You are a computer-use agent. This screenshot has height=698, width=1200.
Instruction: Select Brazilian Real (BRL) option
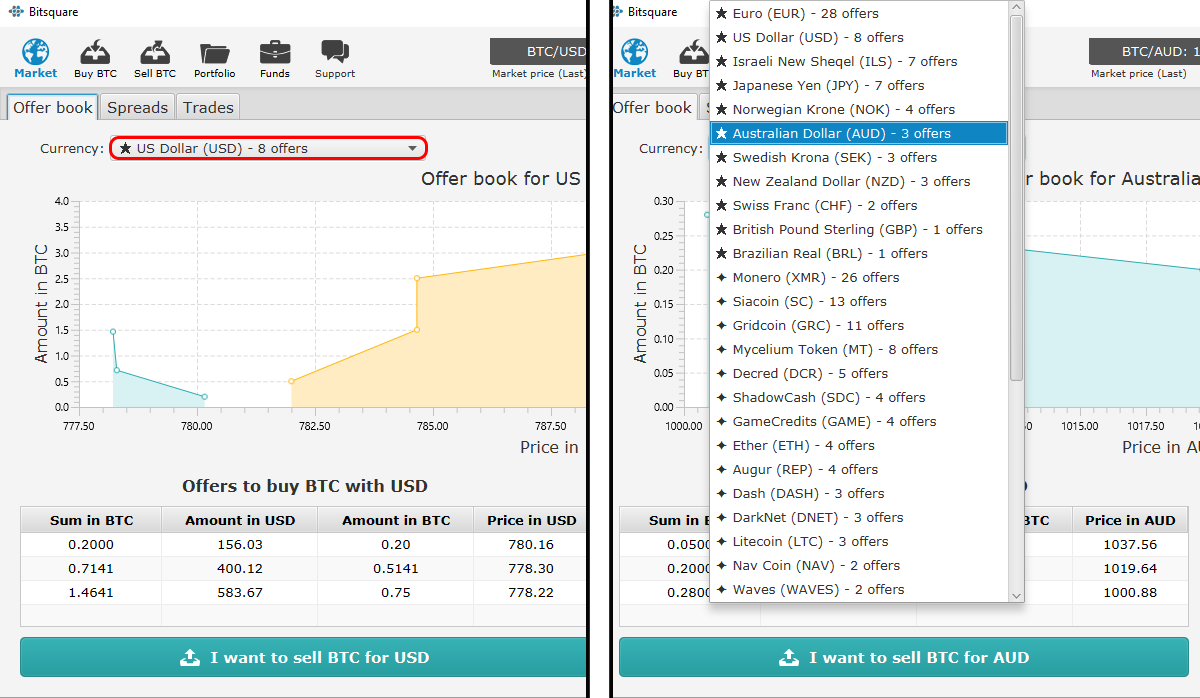[859, 254]
